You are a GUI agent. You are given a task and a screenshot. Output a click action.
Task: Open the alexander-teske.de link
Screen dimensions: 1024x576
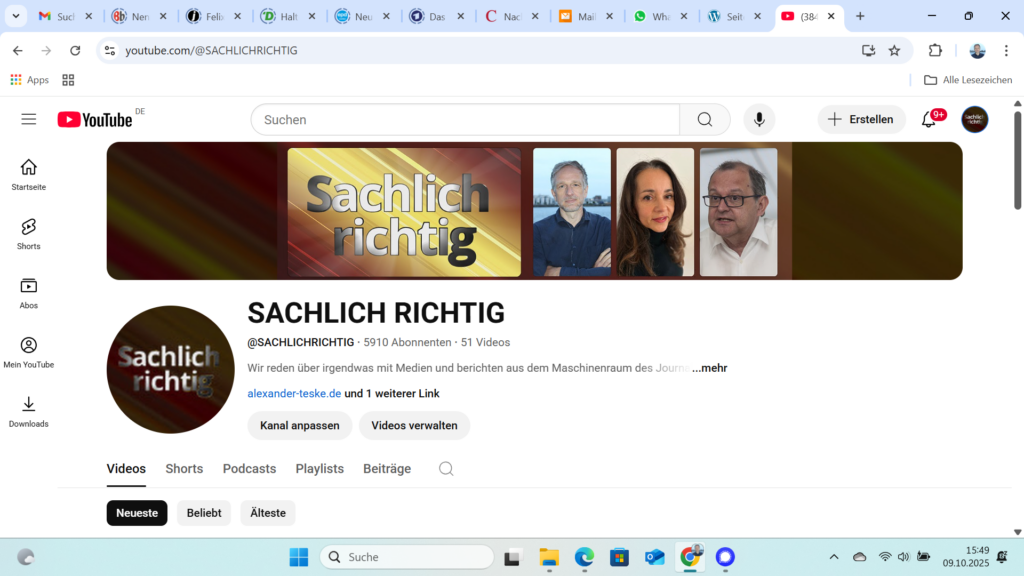294,393
